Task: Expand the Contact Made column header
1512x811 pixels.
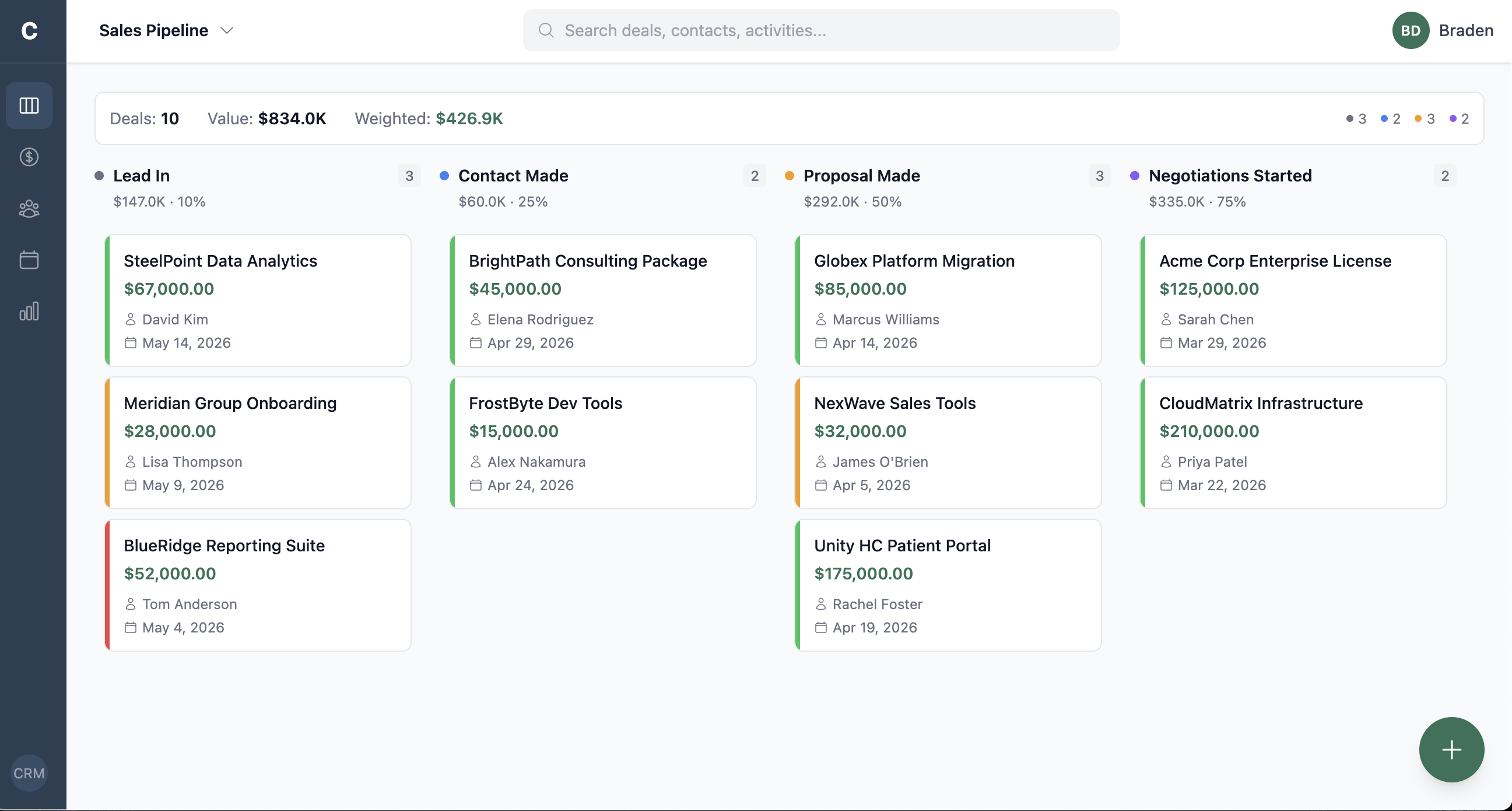Action: point(513,176)
